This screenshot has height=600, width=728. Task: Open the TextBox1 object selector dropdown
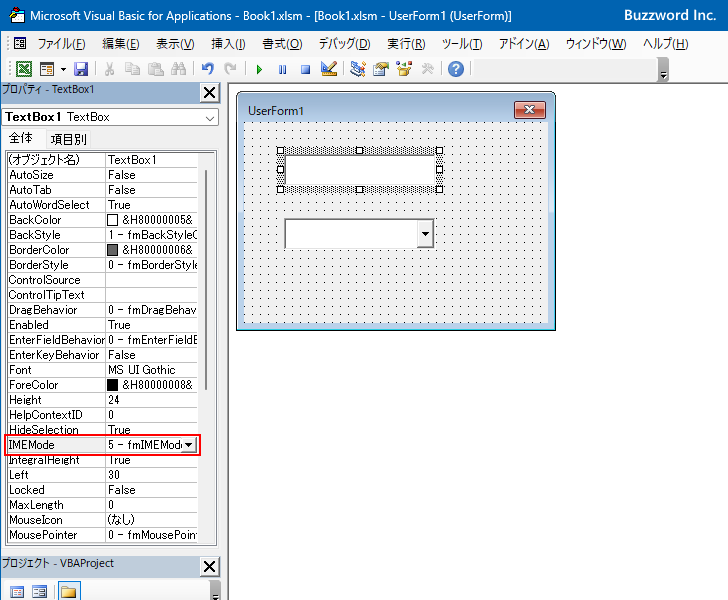pyautogui.click(x=210, y=118)
